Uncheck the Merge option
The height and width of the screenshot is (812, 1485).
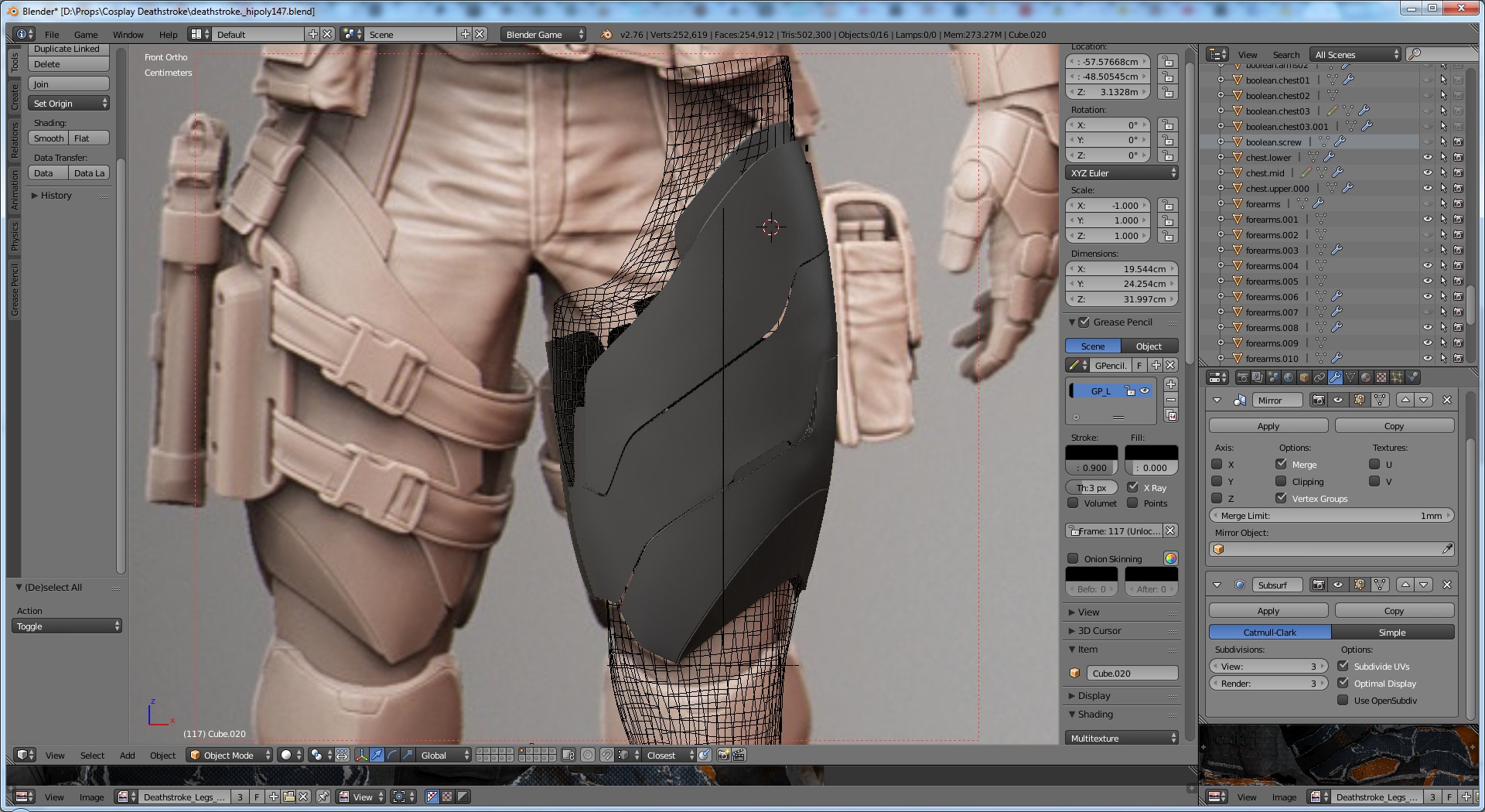pyautogui.click(x=1282, y=464)
